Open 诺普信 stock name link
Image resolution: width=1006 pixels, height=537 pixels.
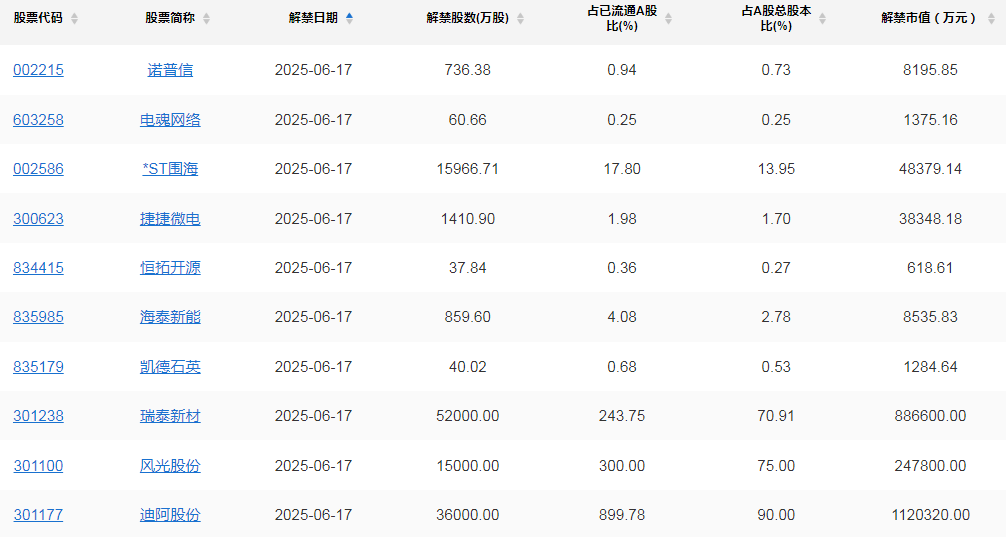170,70
